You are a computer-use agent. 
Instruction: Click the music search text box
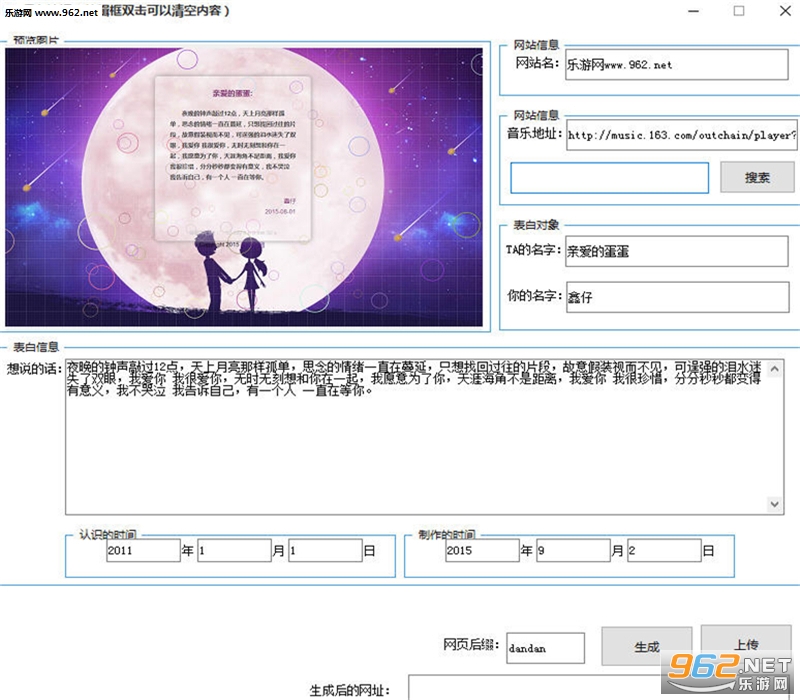click(610, 178)
